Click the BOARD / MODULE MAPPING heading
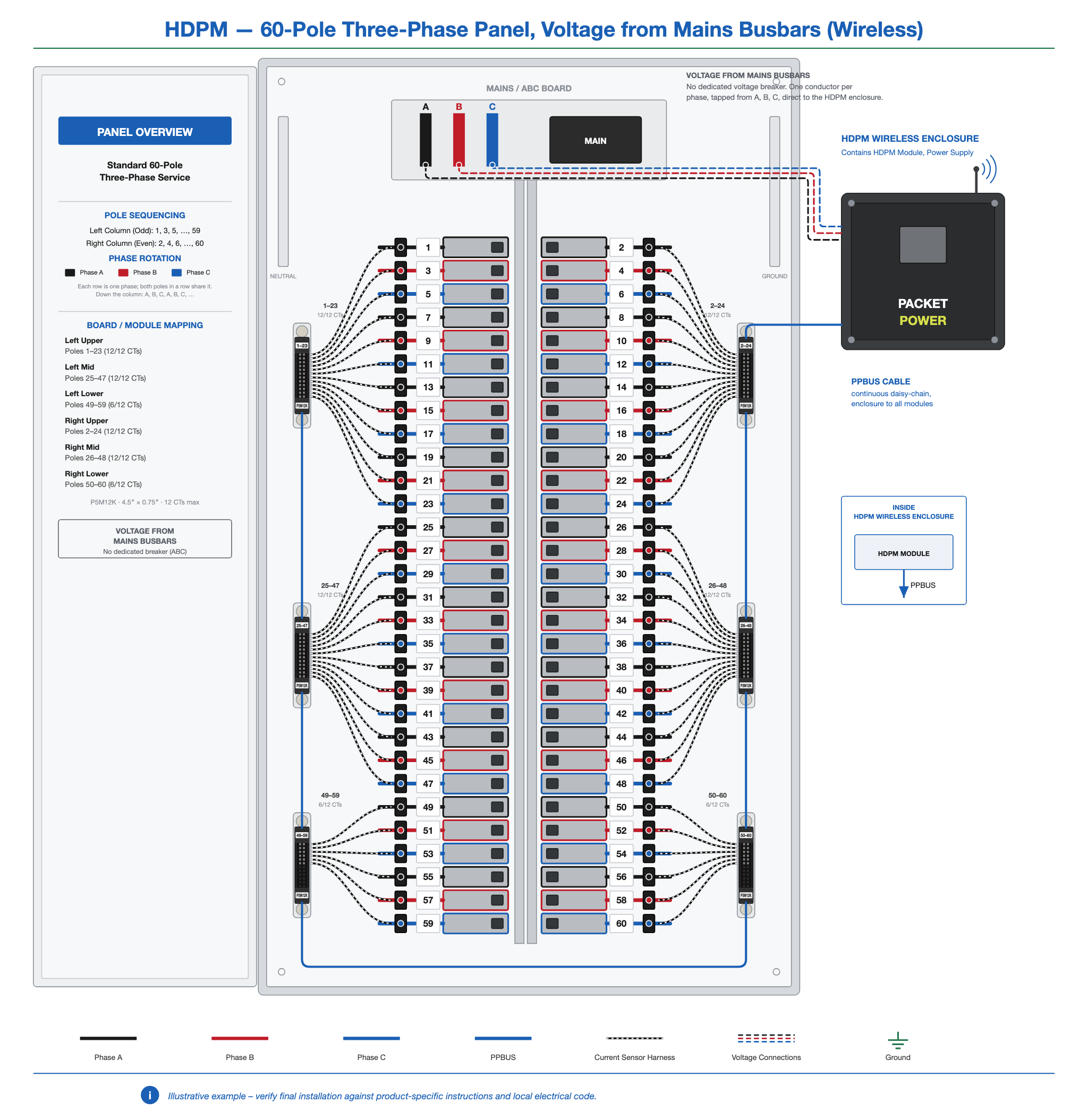This screenshot has height=1120, width=1088. pyautogui.click(x=144, y=325)
